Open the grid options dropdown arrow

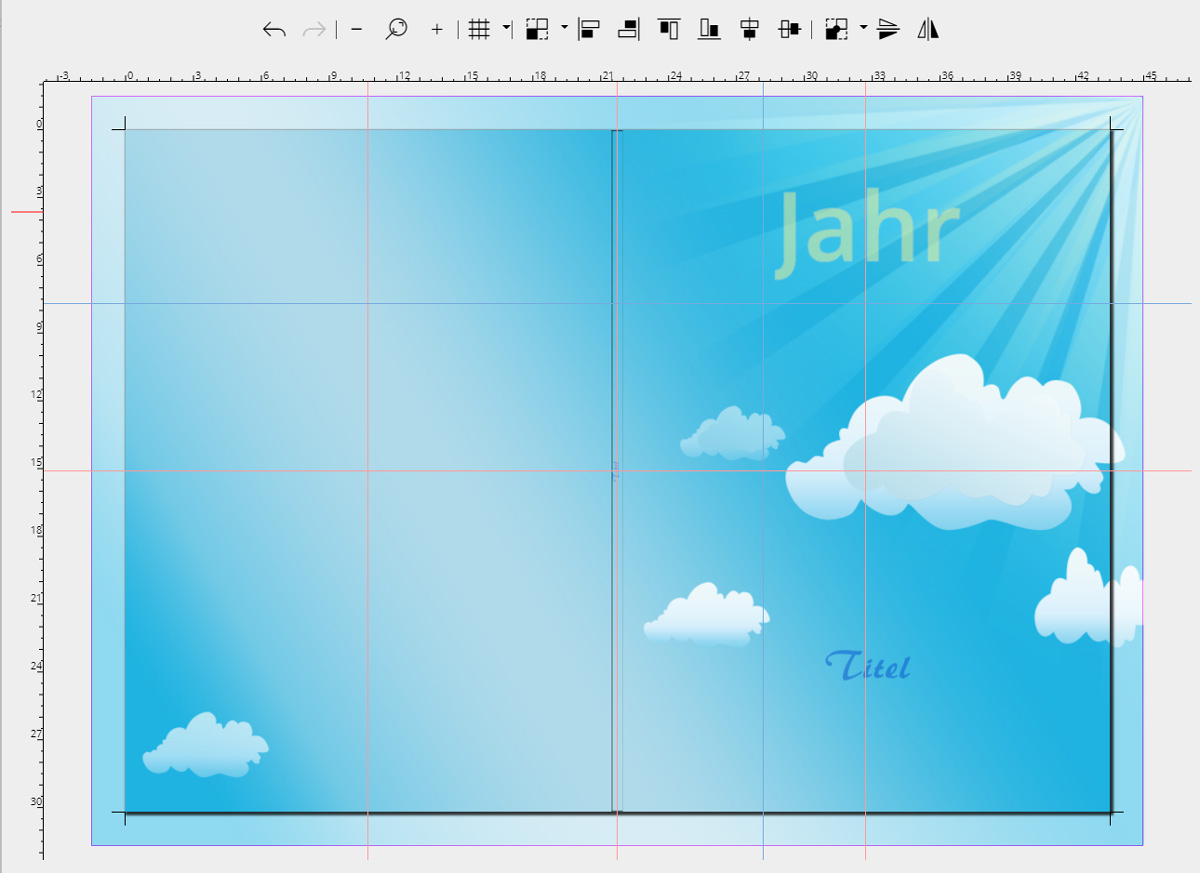click(506, 28)
